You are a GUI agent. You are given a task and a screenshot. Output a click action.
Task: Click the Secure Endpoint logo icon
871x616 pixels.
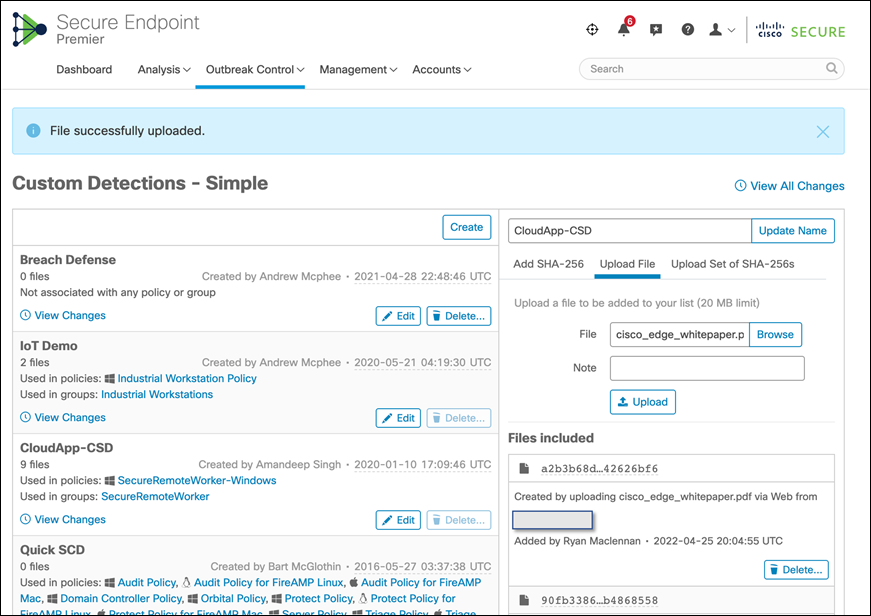click(x=29, y=29)
